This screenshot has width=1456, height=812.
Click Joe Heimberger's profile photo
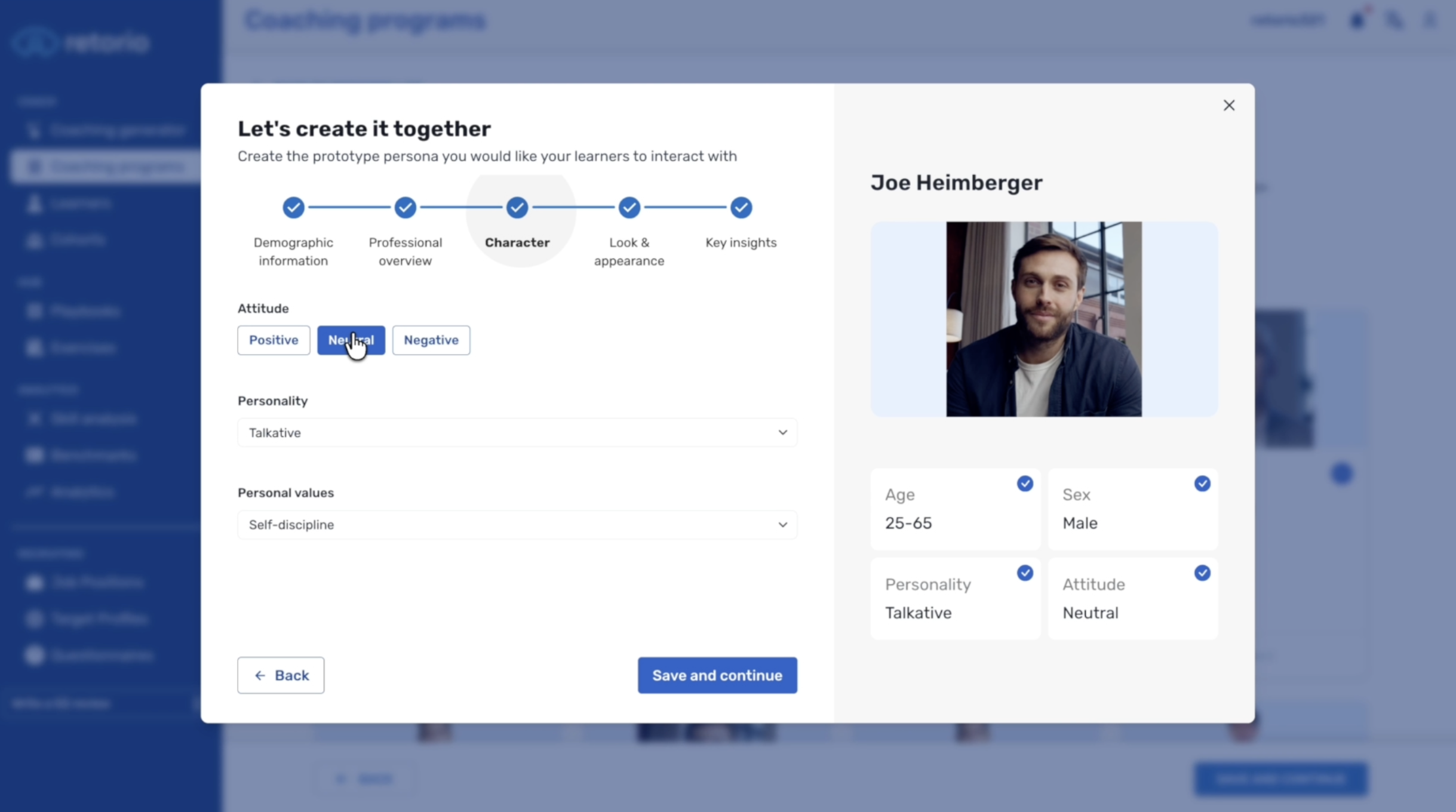click(1044, 319)
